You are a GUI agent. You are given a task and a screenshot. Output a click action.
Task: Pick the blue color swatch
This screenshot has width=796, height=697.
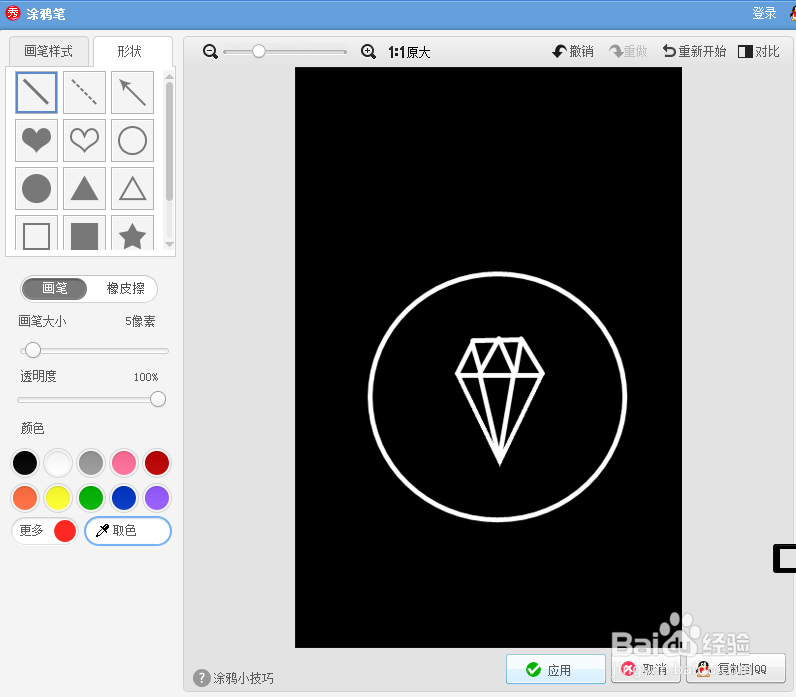[x=124, y=497]
